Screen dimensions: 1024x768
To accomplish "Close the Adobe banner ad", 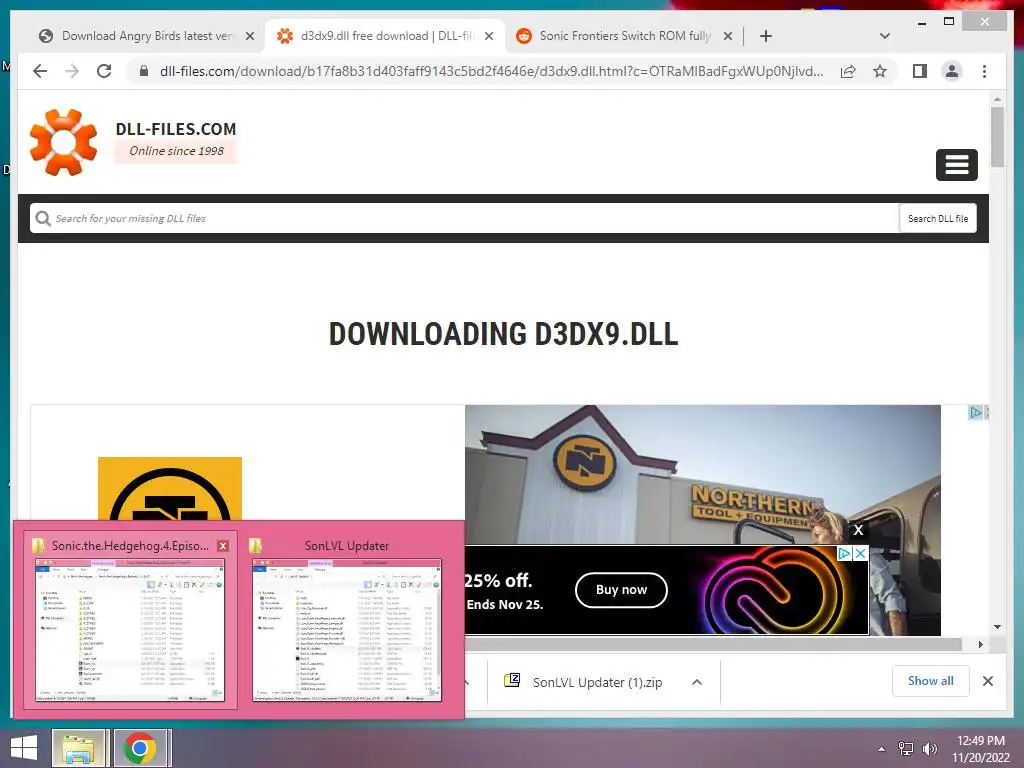I will [x=861, y=553].
